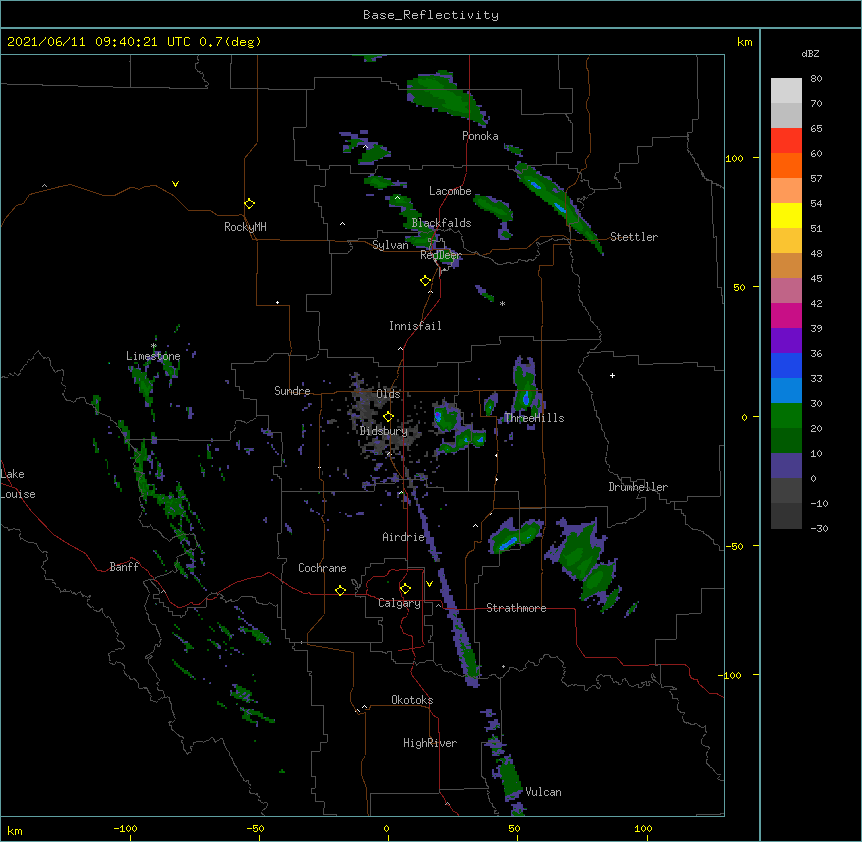Click the Okotoks label
Screen dimensions: 862x842
coord(412,700)
